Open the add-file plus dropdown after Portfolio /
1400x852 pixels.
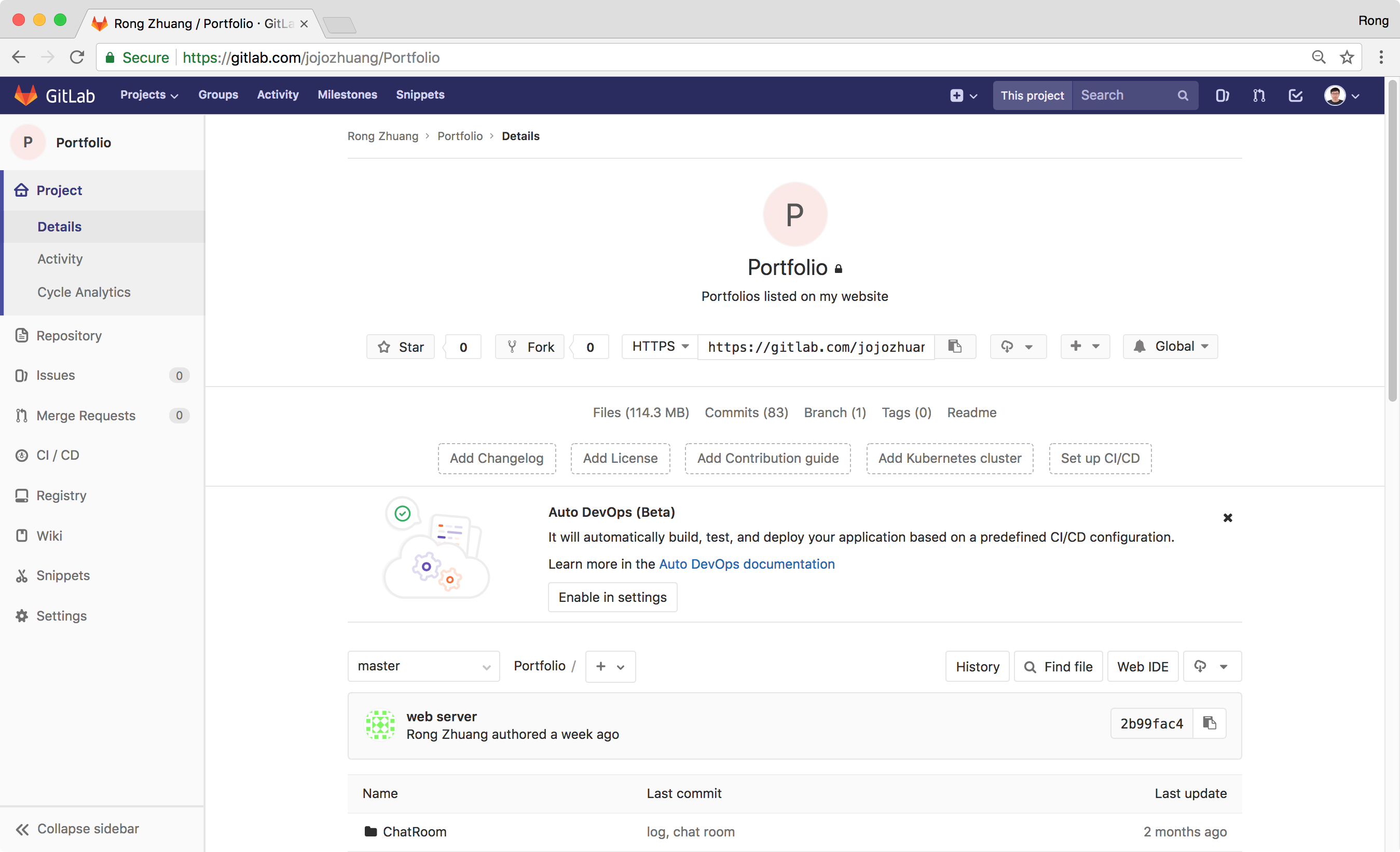pyautogui.click(x=610, y=666)
